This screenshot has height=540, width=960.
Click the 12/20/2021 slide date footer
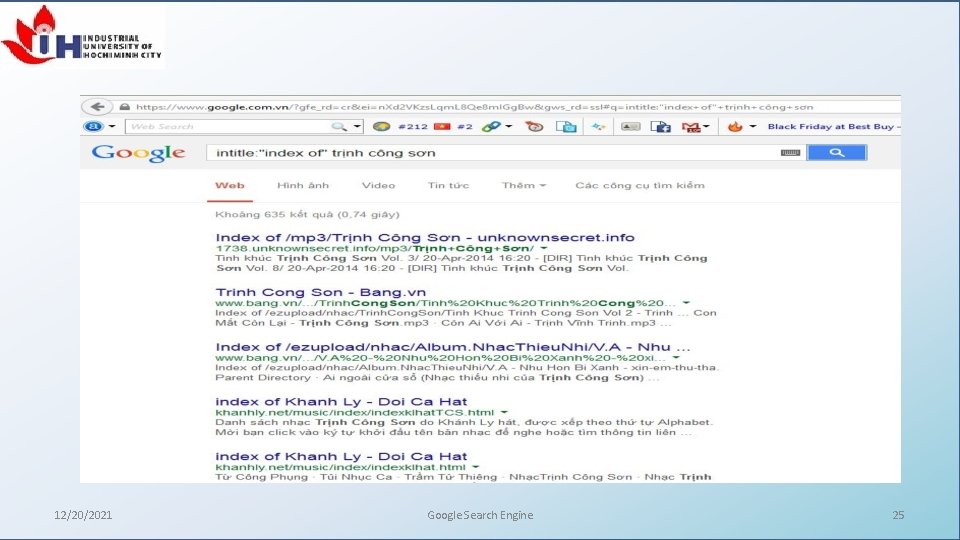83,515
